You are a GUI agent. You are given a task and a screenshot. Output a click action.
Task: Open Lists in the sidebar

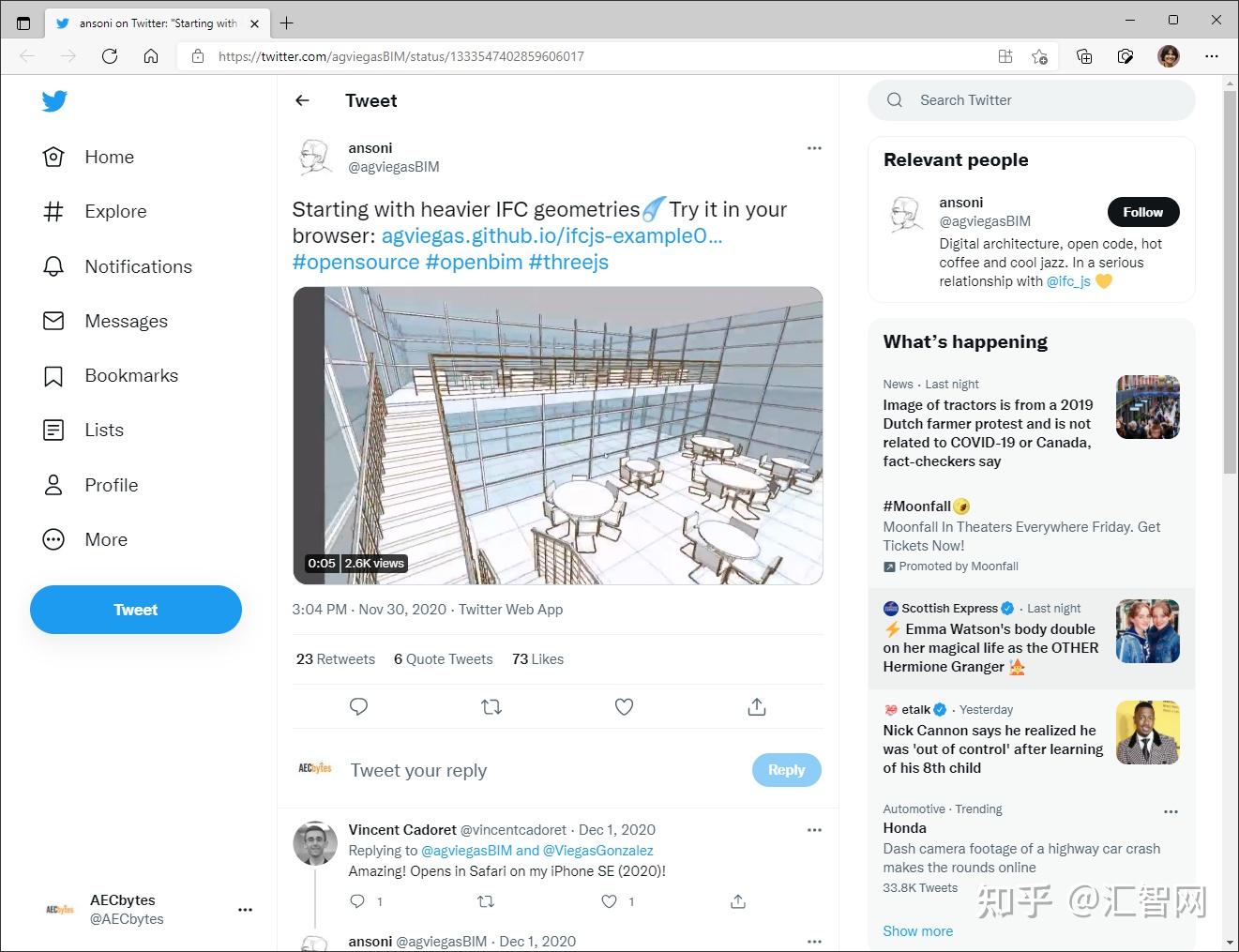83,430
